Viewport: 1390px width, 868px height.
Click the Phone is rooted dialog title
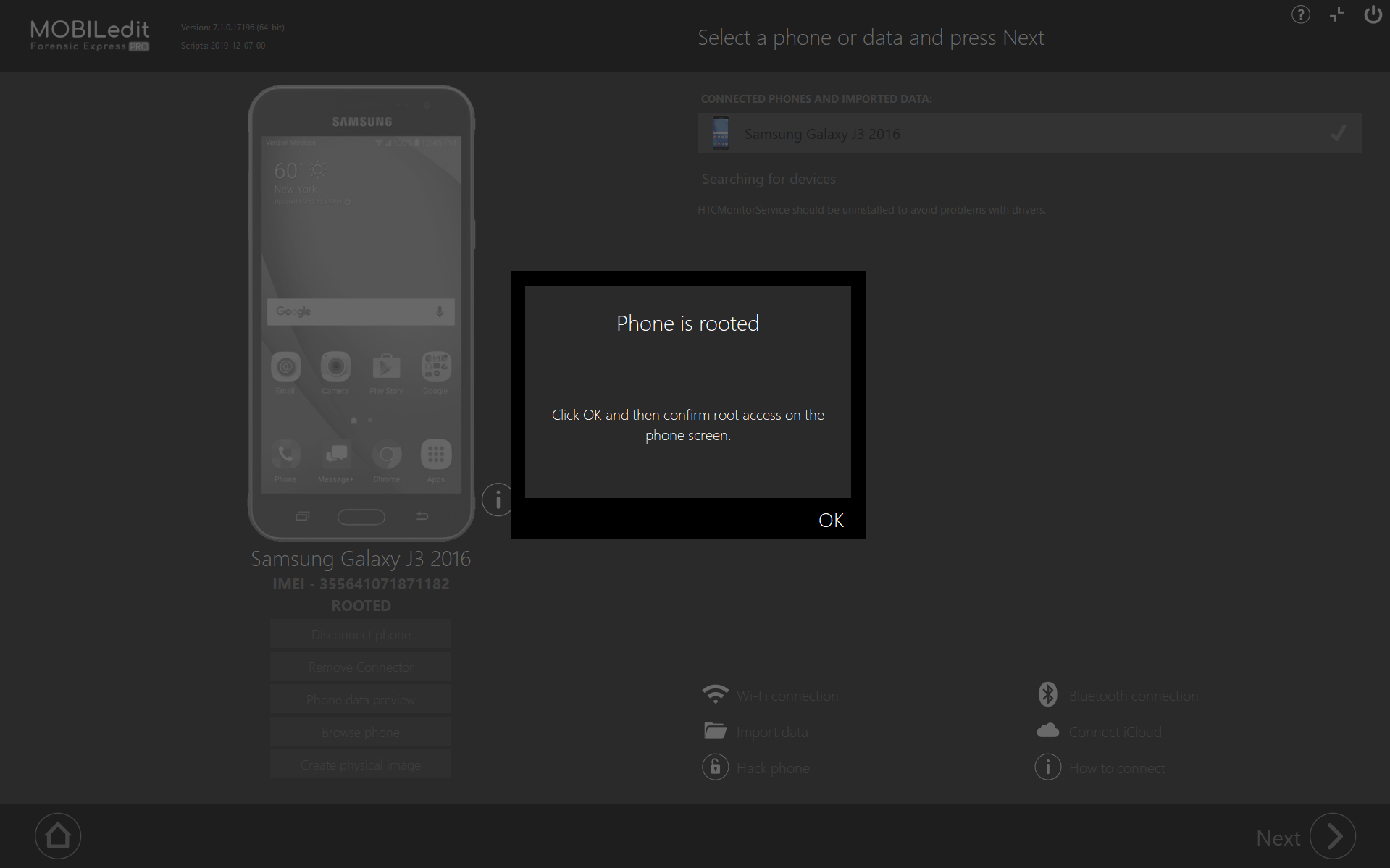[x=687, y=323]
